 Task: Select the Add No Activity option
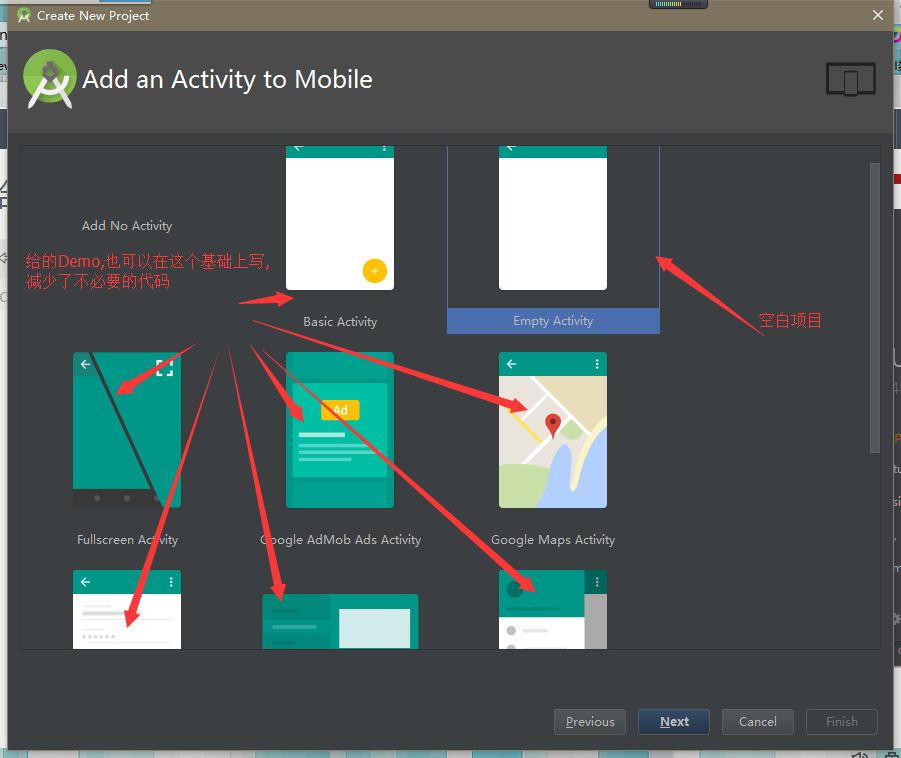click(x=127, y=226)
